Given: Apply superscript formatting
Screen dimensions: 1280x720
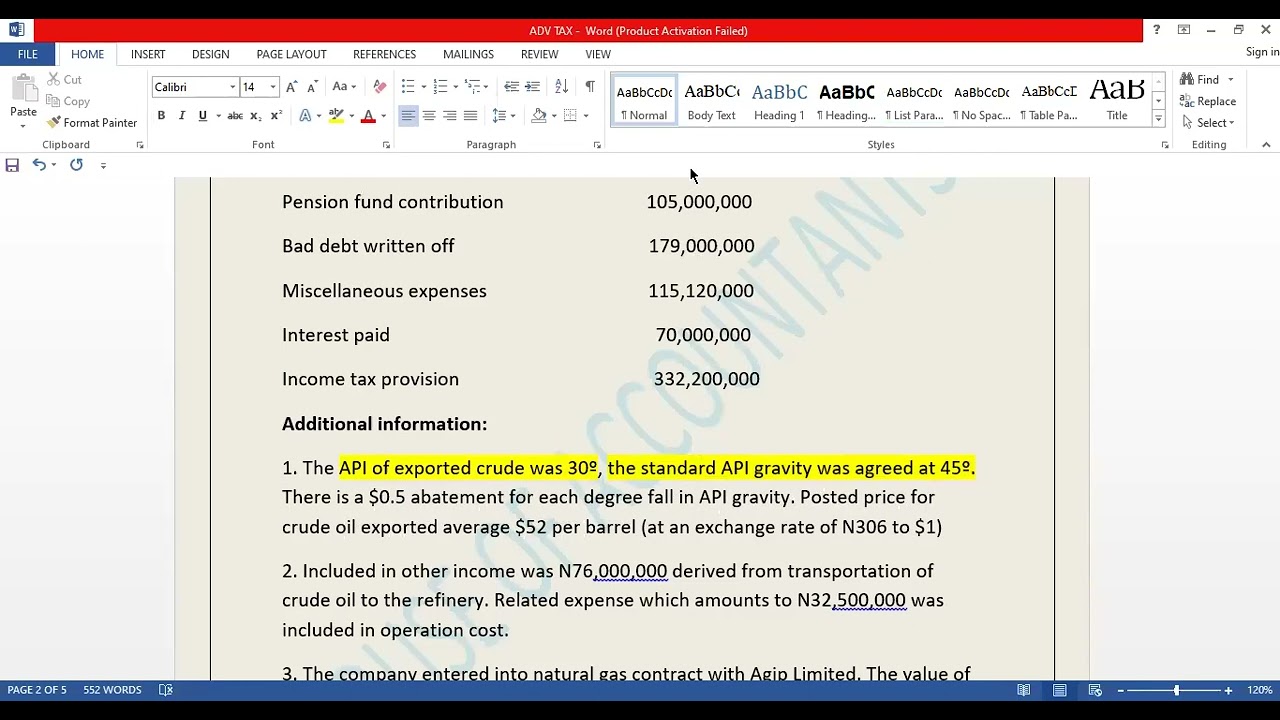Looking at the screenshot, I should point(276,116).
